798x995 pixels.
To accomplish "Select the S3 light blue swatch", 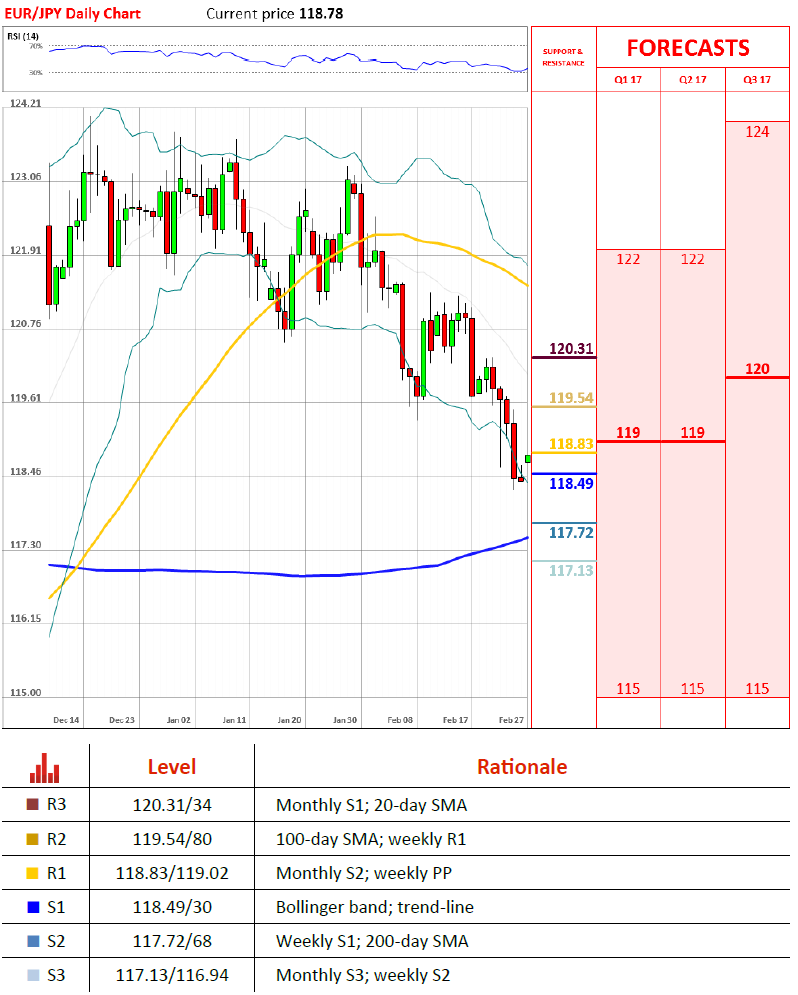I will click(34, 975).
